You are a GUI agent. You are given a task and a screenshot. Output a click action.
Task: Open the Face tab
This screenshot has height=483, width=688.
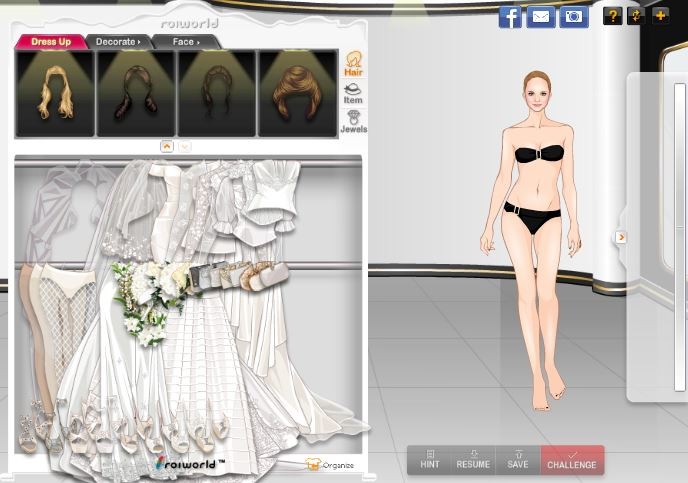click(x=185, y=42)
